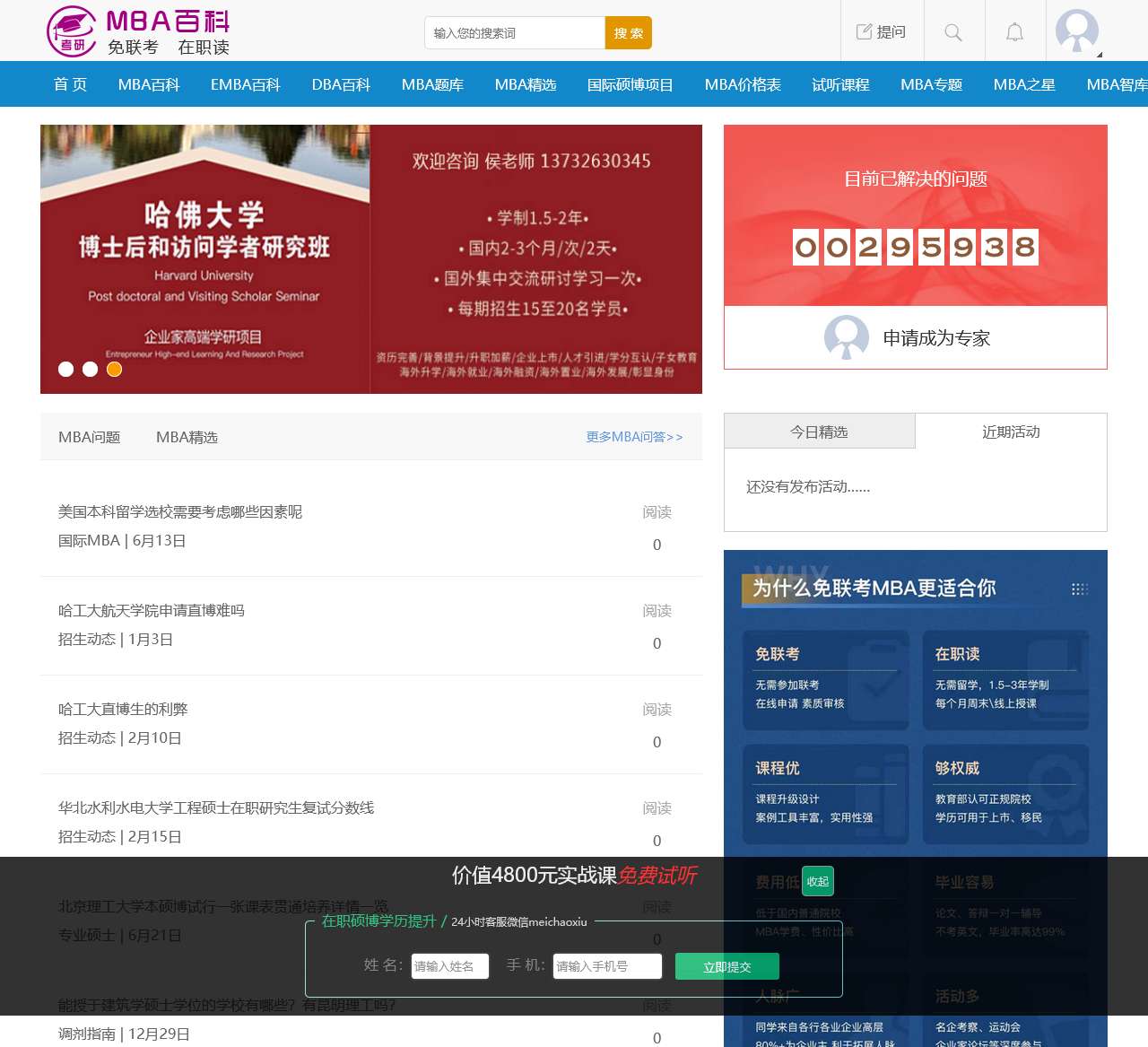Click the 目前已解决的问题 heading
Image resolution: width=1148 pixels, height=1047 pixels.
916,179
